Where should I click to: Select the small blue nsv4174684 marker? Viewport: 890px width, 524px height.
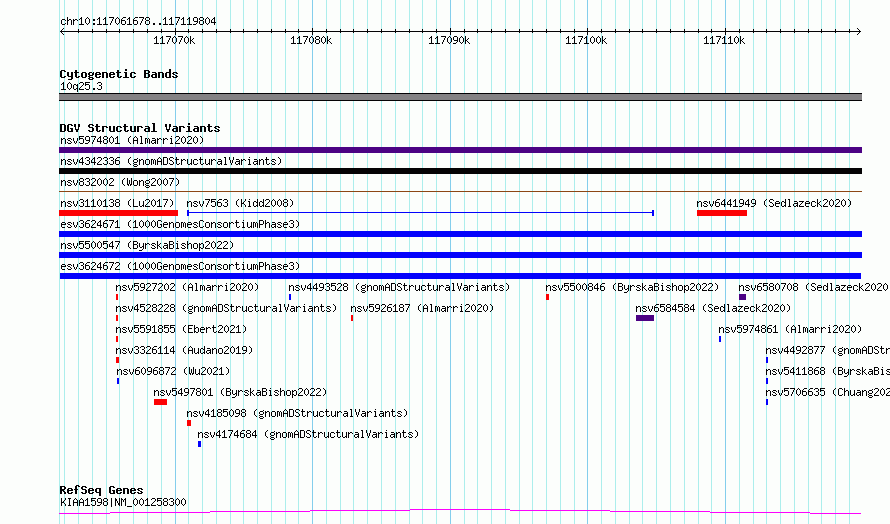199,444
